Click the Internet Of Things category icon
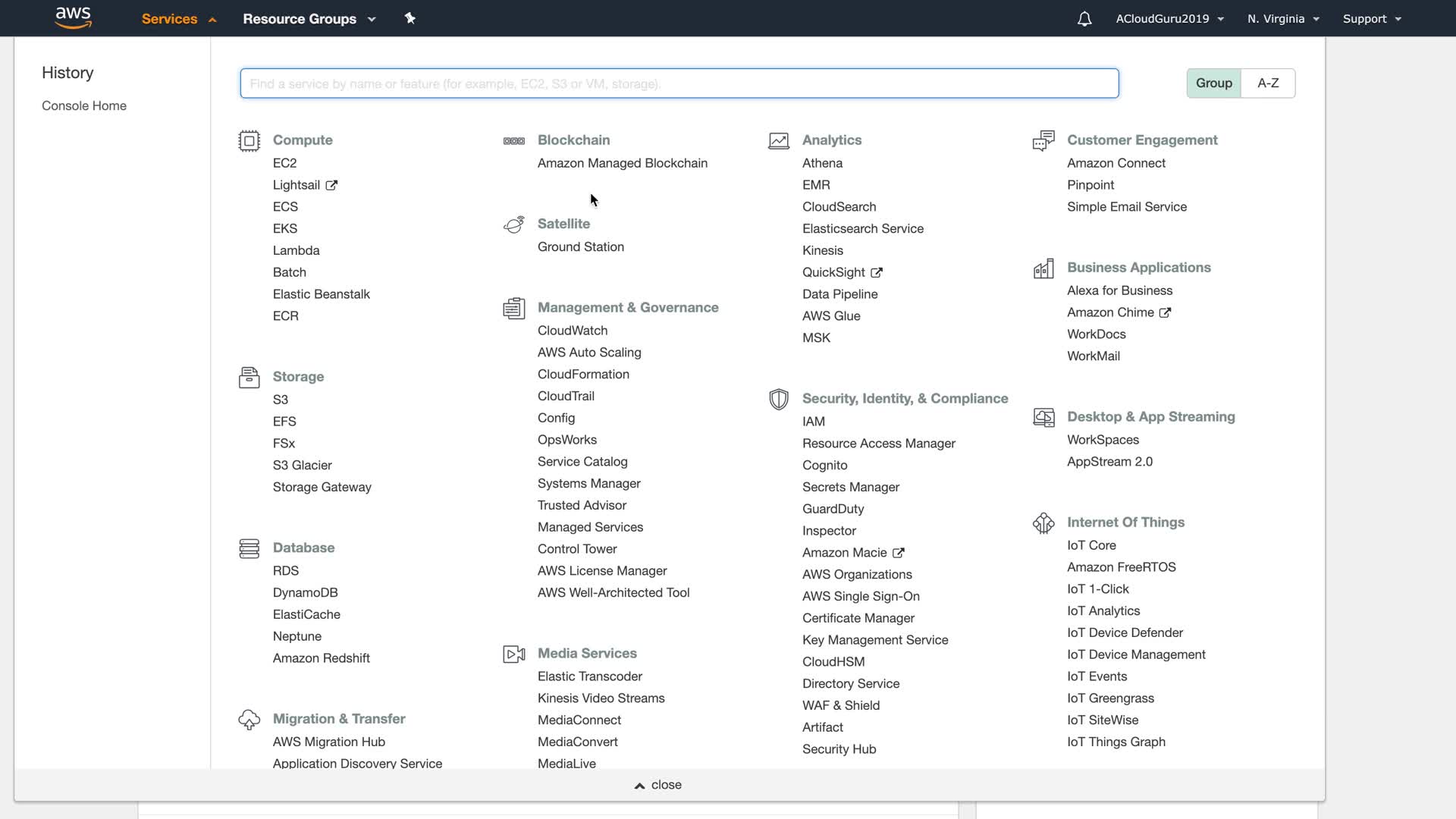 1043,523
